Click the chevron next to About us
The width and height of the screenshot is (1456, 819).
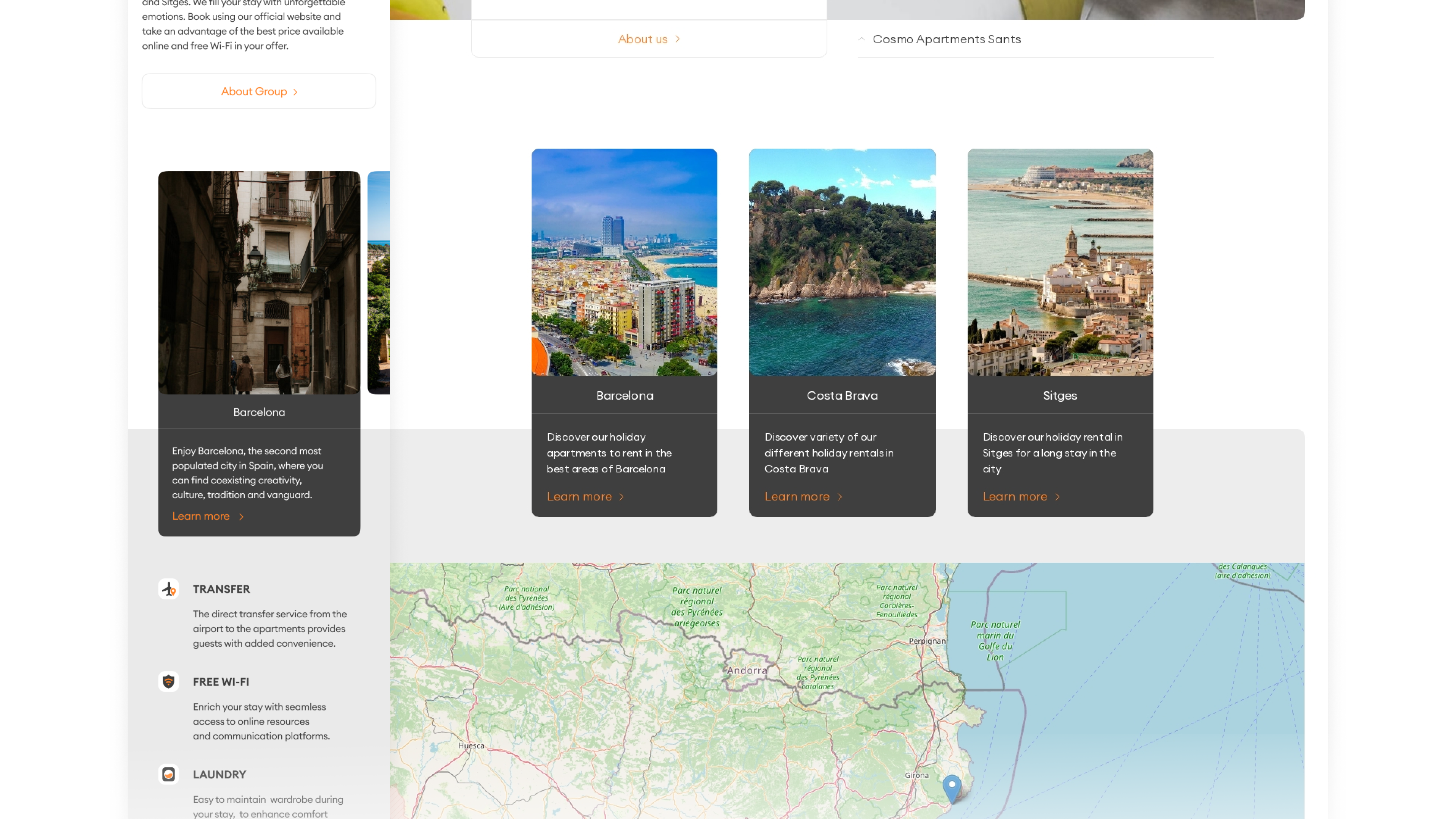pyautogui.click(x=678, y=39)
